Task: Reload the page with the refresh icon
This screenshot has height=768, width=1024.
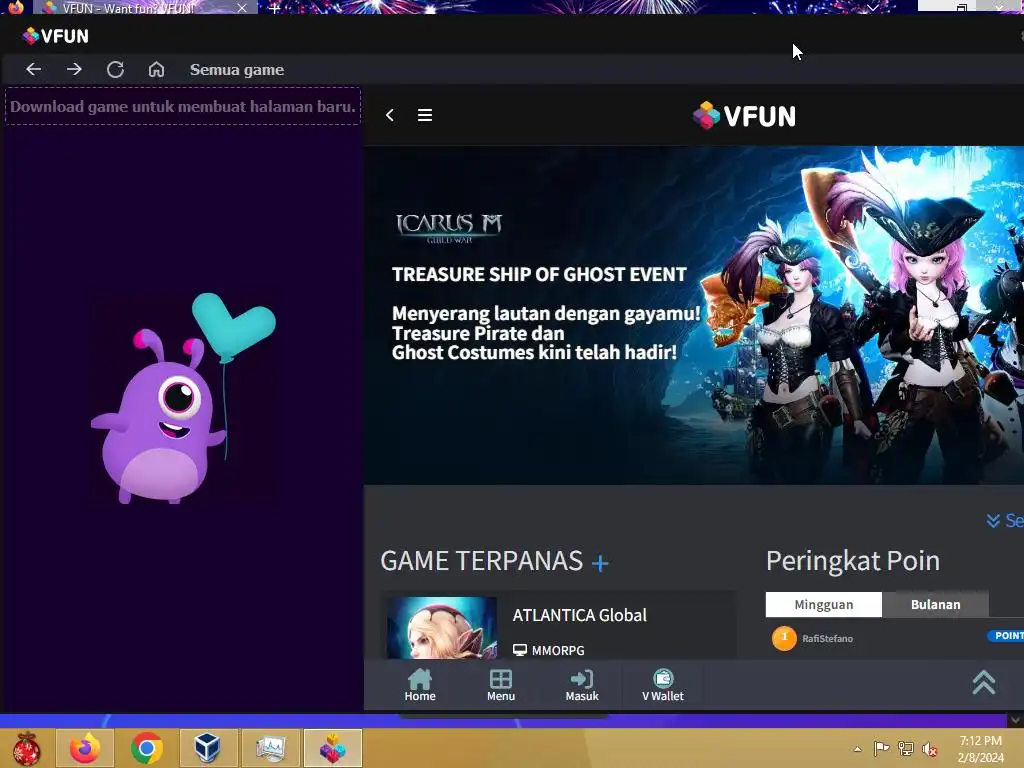Action: 115,69
